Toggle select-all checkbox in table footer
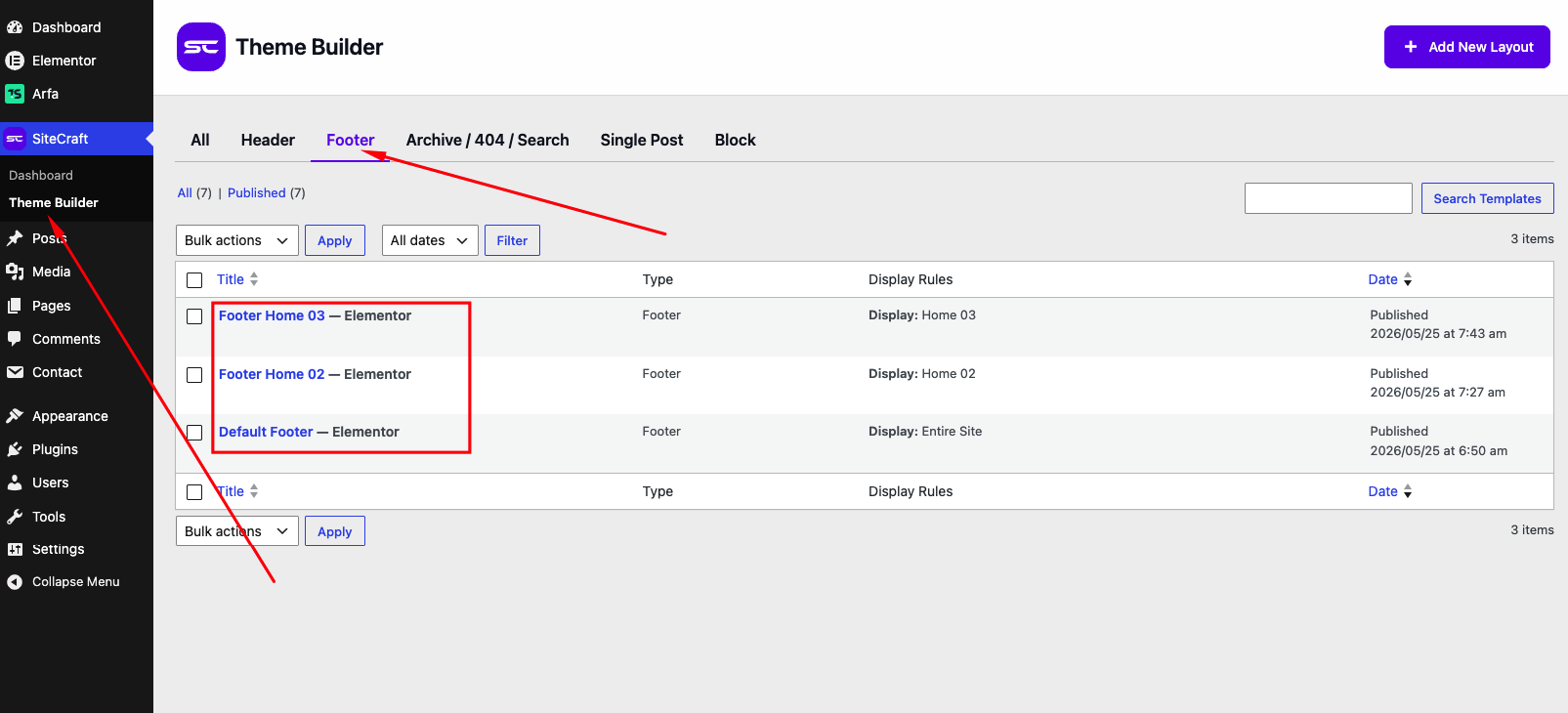The image size is (1568, 713). tap(194, 492)
